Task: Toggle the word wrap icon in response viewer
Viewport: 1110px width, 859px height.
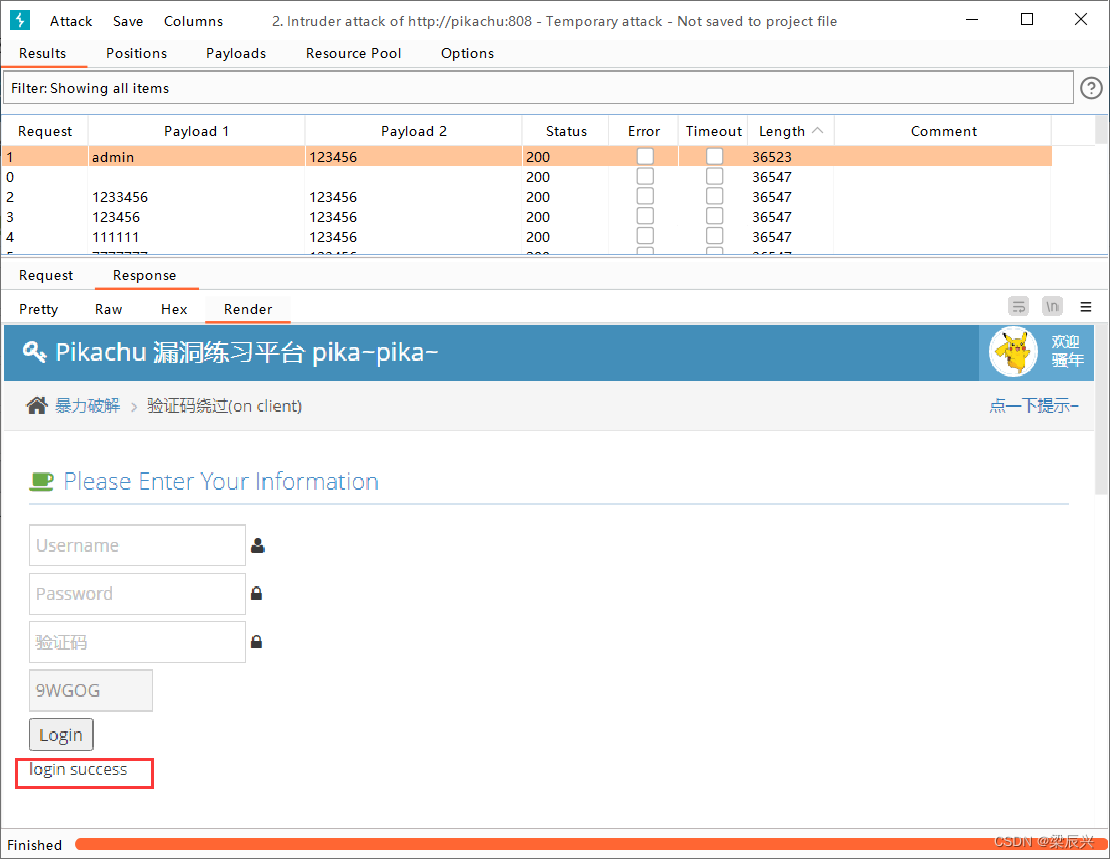Action: (1019, 307)
